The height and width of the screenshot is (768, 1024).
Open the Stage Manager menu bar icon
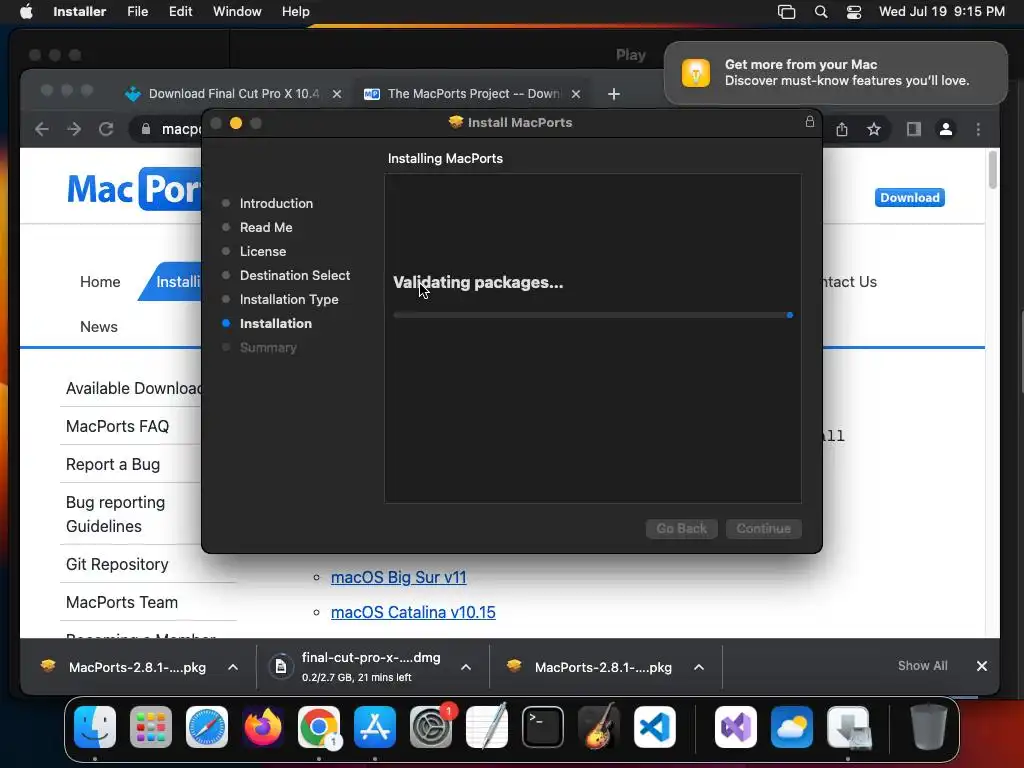[786, 12]
